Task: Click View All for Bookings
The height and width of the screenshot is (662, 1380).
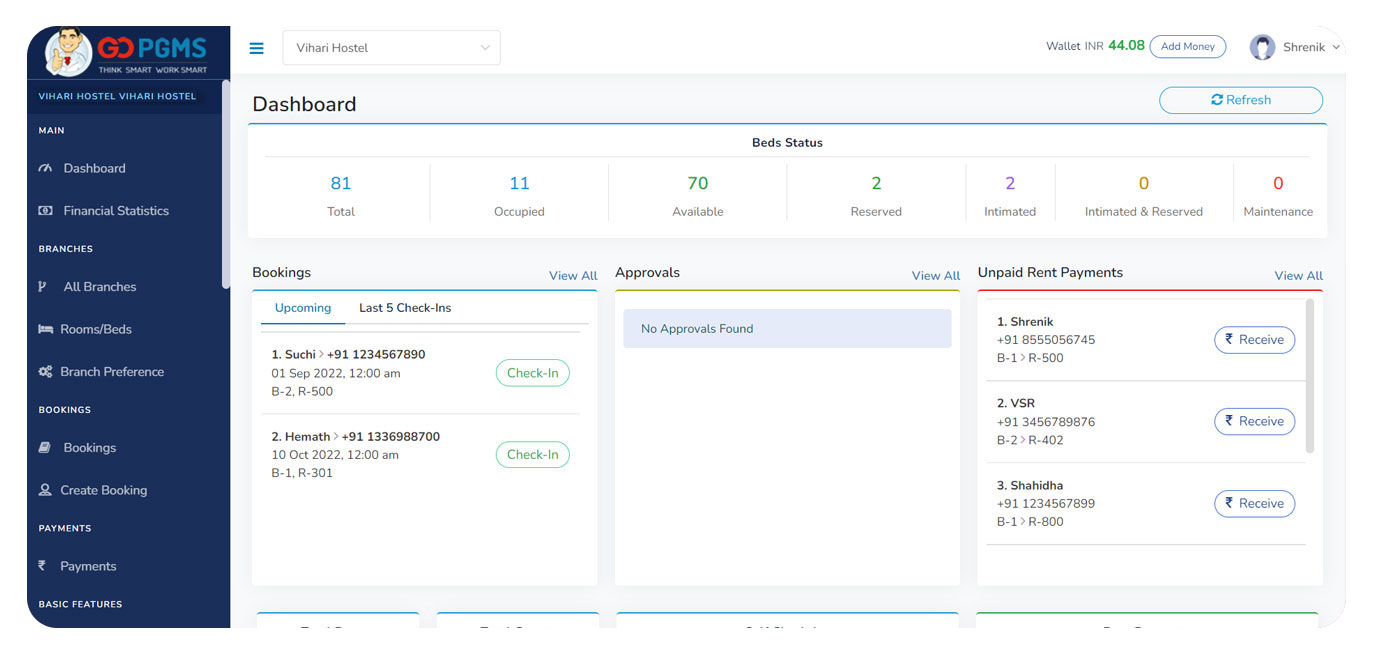Action: (x=573, y=276)
